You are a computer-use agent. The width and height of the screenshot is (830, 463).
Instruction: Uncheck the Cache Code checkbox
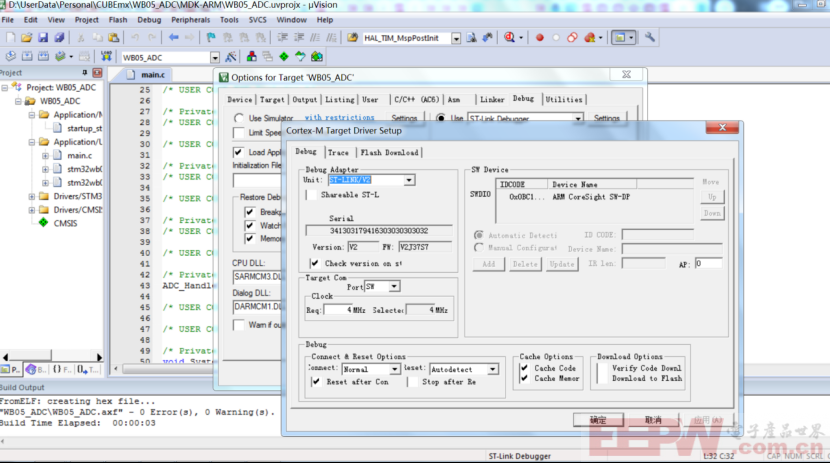(525, 368)
